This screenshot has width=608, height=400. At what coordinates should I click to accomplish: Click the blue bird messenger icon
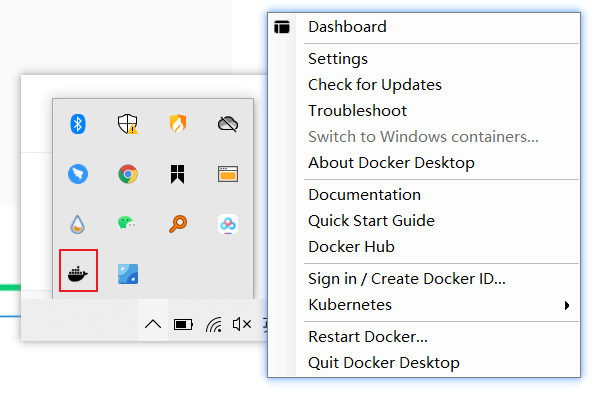pyautogui.click(x=78, y=174)
